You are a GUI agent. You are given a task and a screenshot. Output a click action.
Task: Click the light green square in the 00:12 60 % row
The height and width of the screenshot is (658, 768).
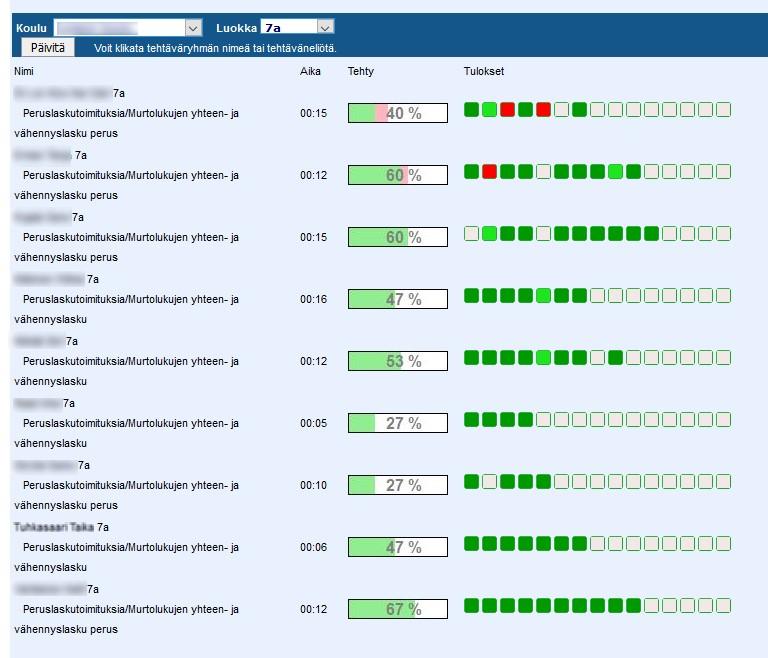pos(615,171)
